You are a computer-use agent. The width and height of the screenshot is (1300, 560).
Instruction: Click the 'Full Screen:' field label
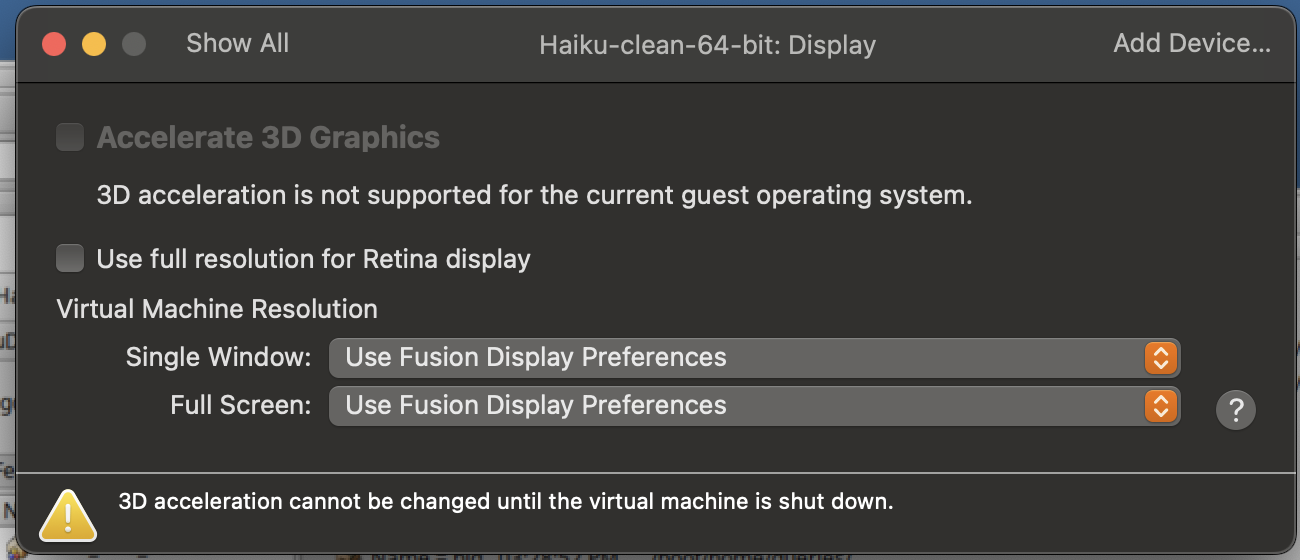(241, 405)
